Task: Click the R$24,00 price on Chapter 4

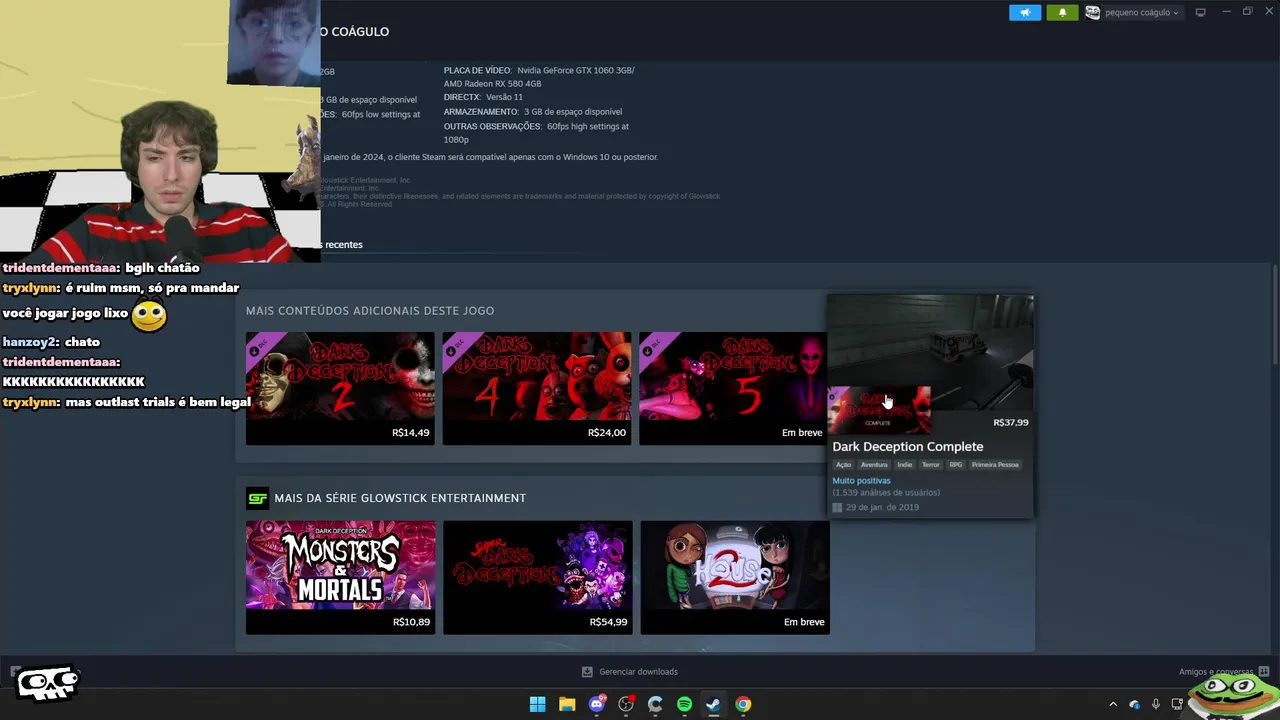Action: coord(607,433)
